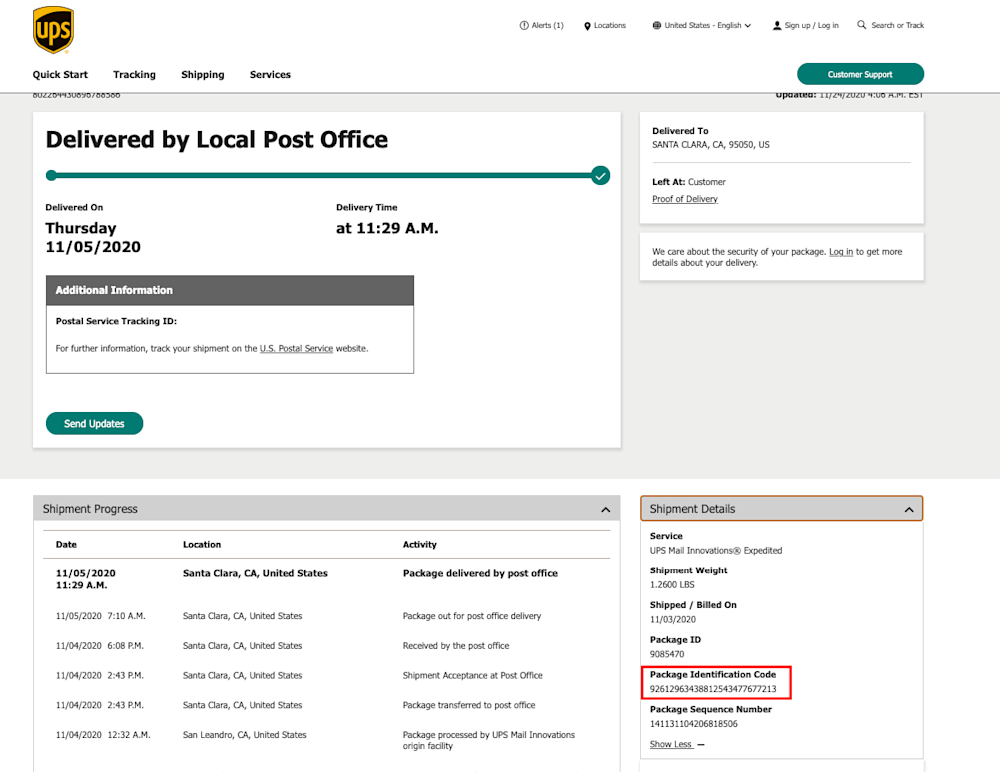Click the UPS shield logo
This screenshot has height=772, width=1000.
54,30
